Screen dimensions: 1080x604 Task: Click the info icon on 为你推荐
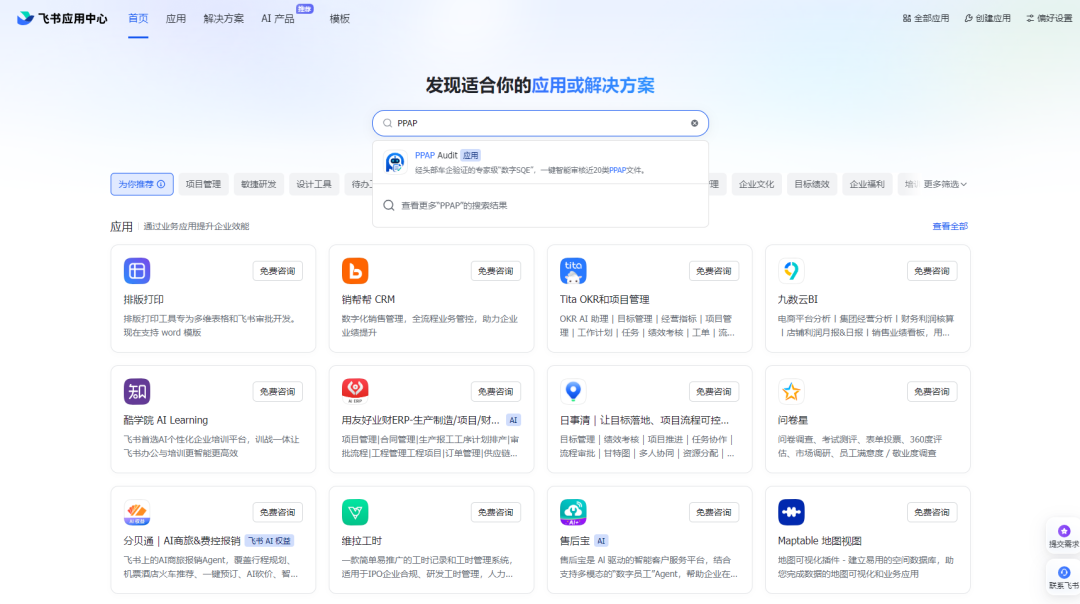pyautogui.click(x=161, y=184)
